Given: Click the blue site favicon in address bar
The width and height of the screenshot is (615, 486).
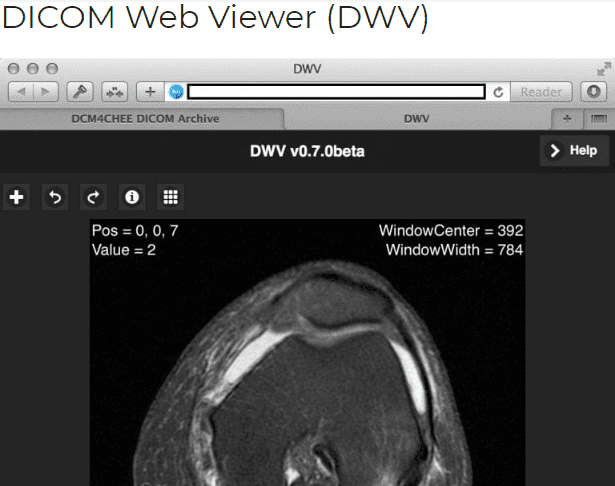Looking at the screenshot, I should pos(176,92).
